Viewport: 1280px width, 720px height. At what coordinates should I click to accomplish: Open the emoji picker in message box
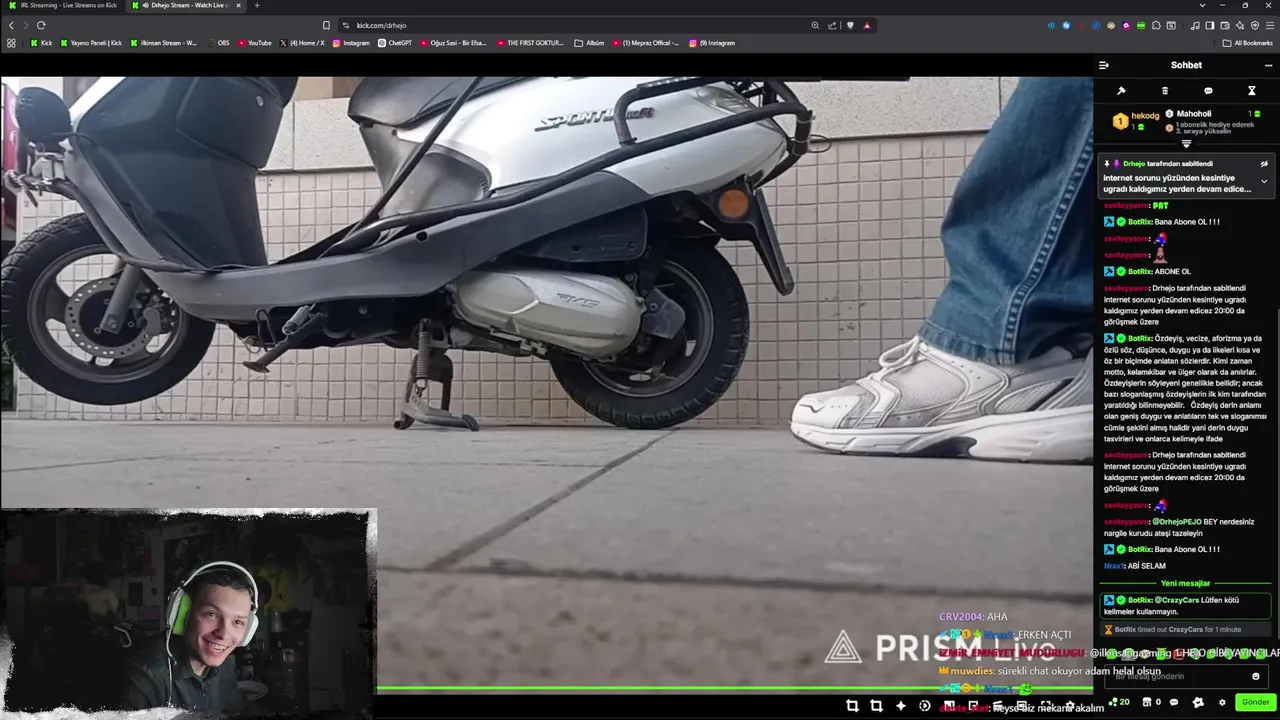[1256, 676]
